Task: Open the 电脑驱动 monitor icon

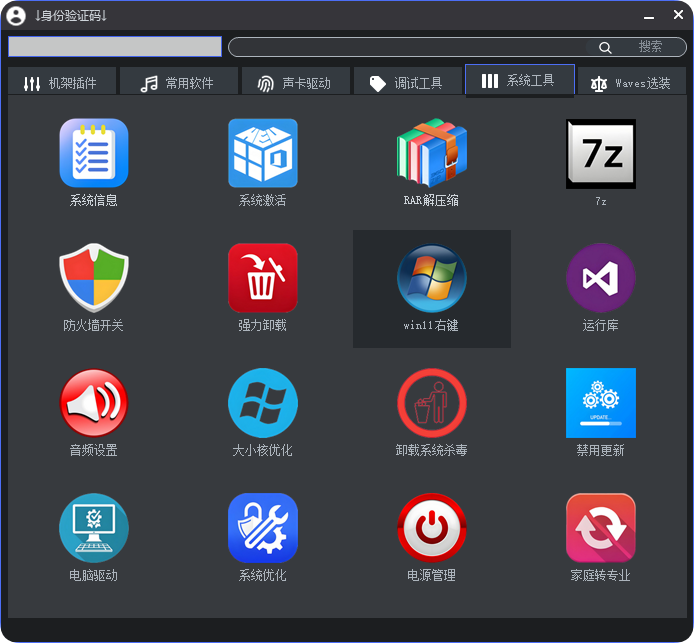Action: point(94,528)
